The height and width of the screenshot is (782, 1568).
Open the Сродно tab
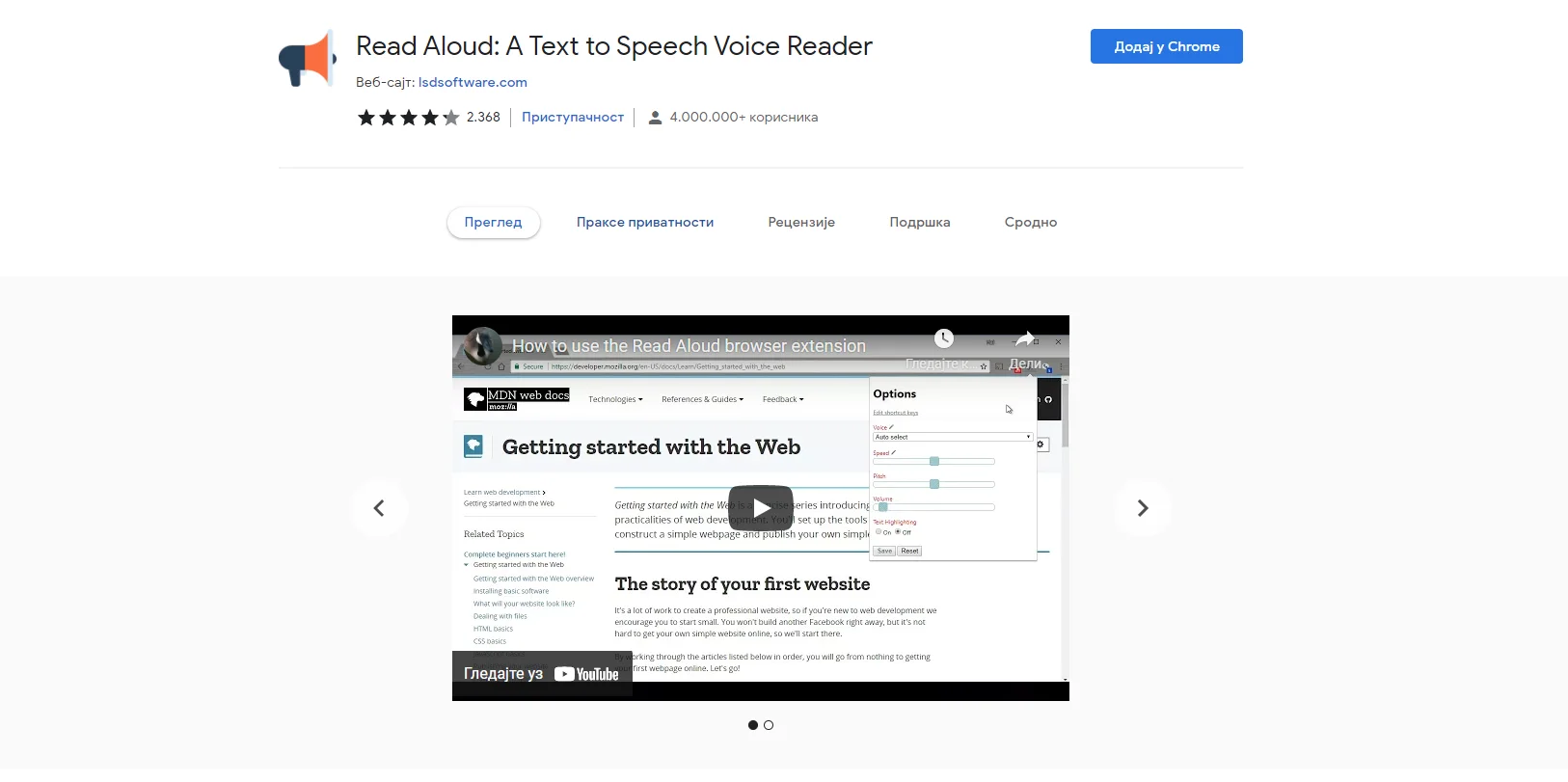tap(1030, 223)
